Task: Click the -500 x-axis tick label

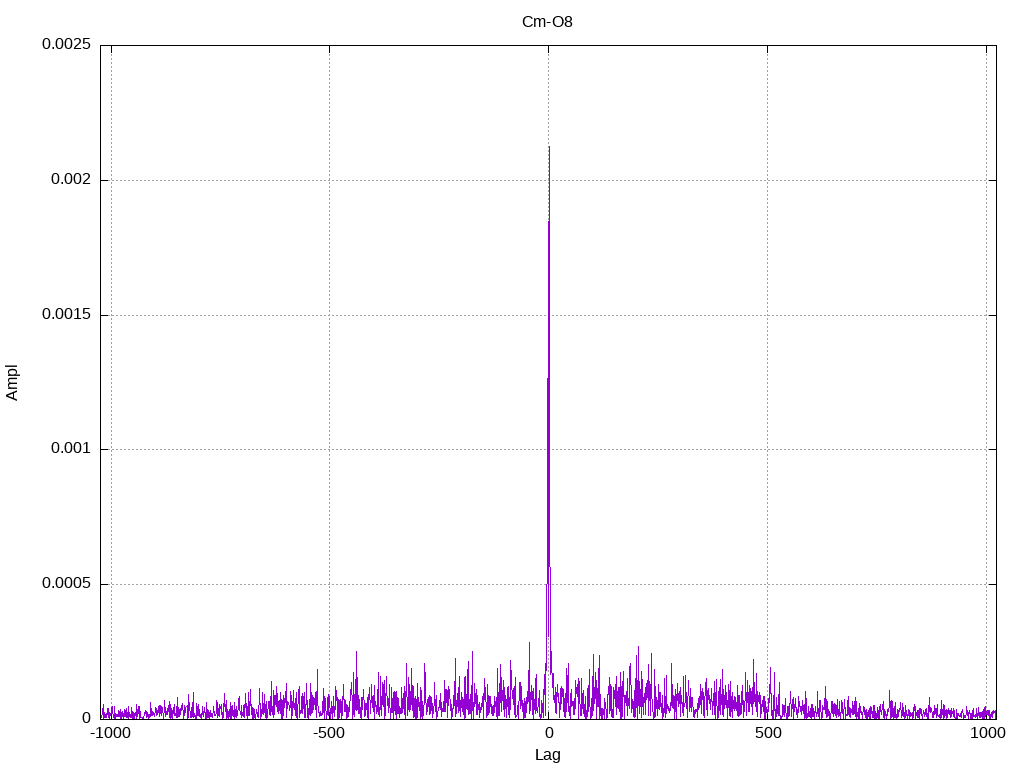Action: (329, 733)
